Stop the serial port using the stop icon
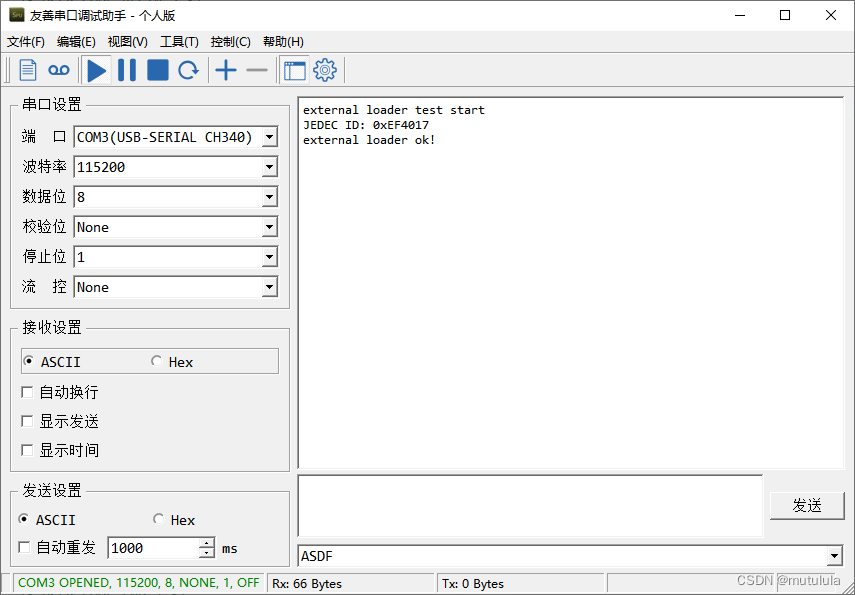 [159, 70]
